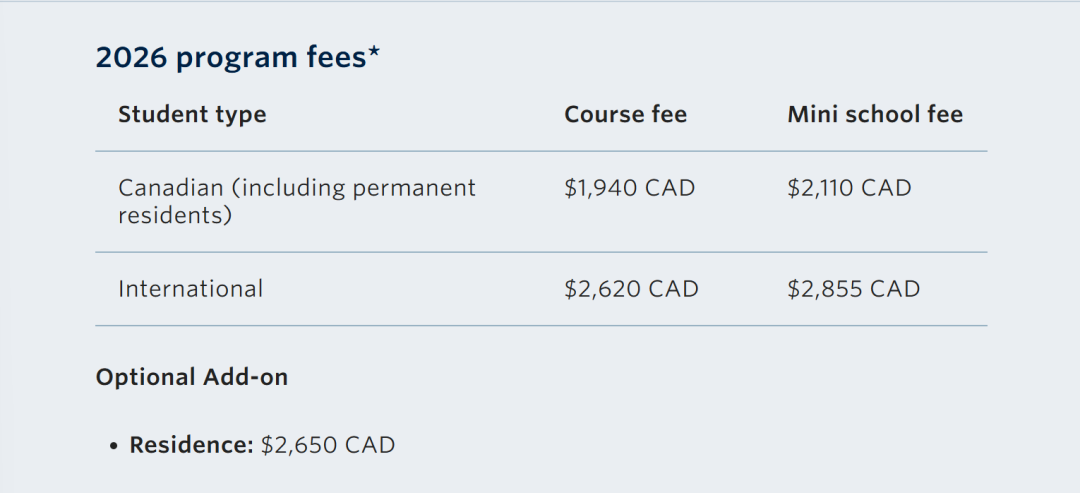Click the $1,940 CAD Canadian course fee

click(x=629, y=188)
